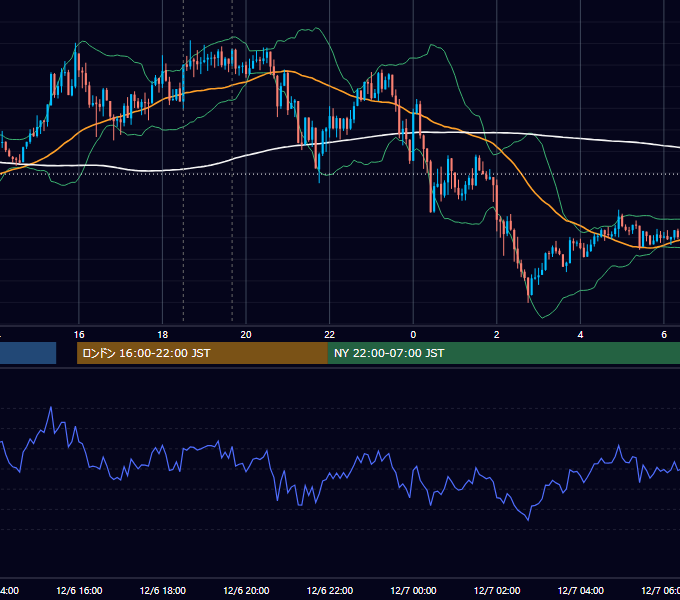Screen dimensions: 680x600
Task: Click the 12/7 02:00 timestamp on the lower axis
Action: click(x=497, y=591)
